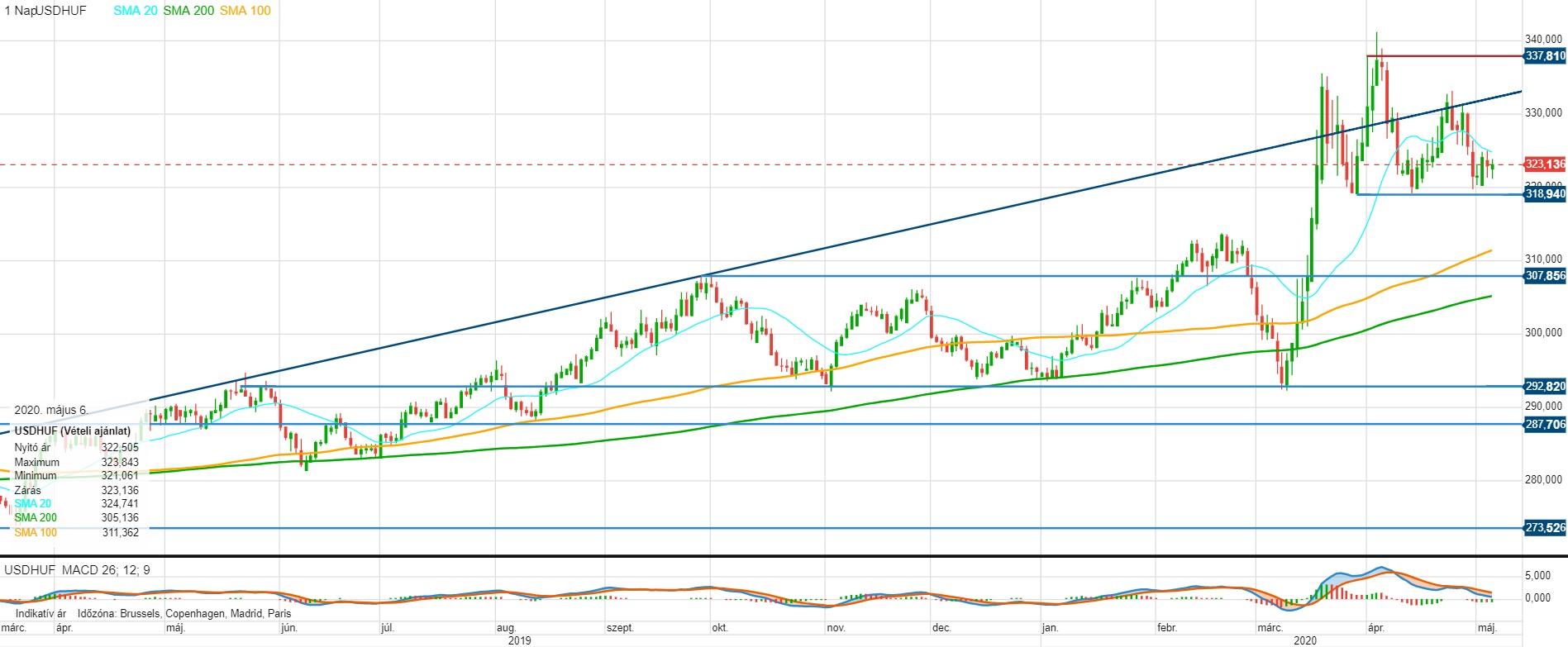Click the 330,000 price axis label
The image size is (1568, 647).
tap(1543, 112)
